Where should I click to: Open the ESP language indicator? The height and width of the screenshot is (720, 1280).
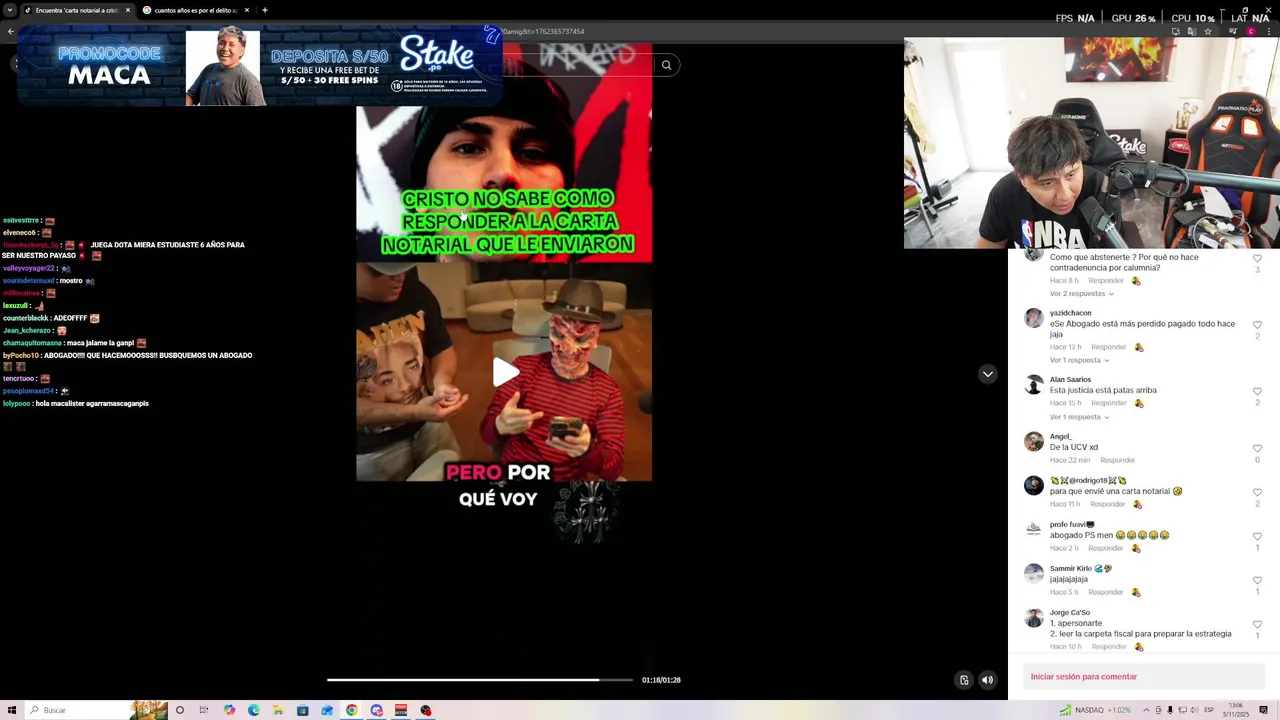(1208, 710)
